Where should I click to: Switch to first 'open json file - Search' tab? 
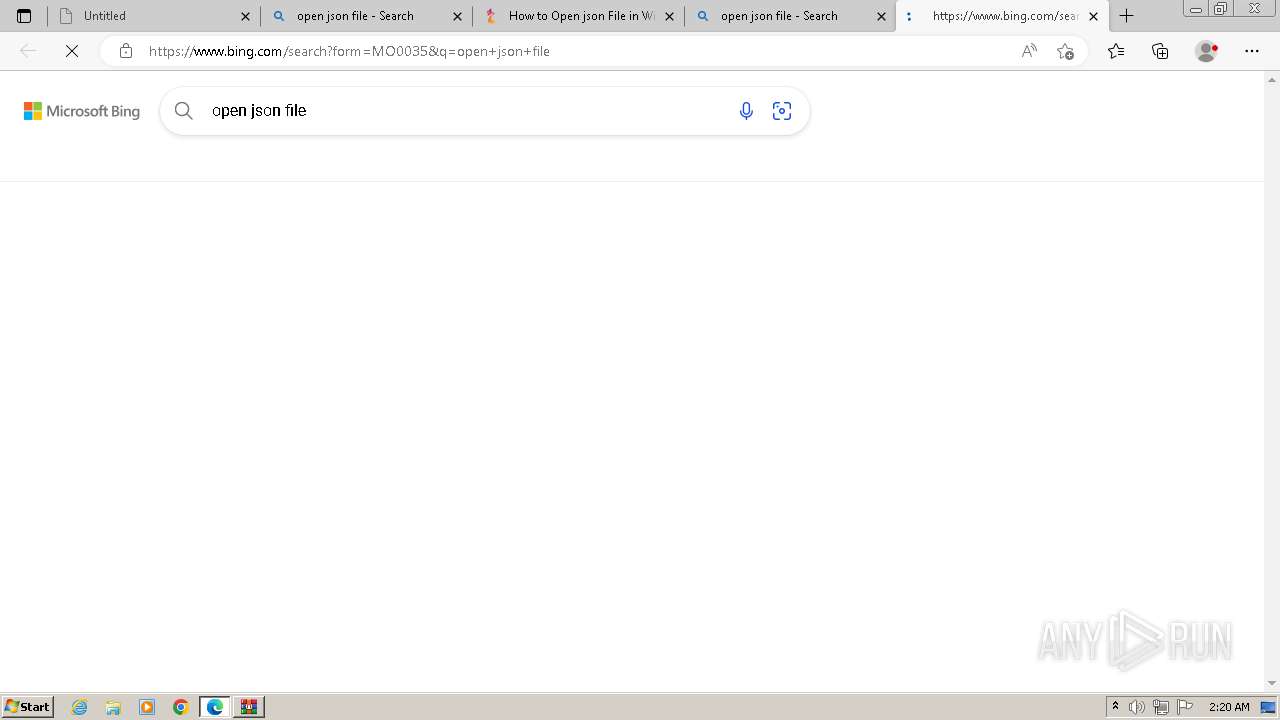pos(366,16)
